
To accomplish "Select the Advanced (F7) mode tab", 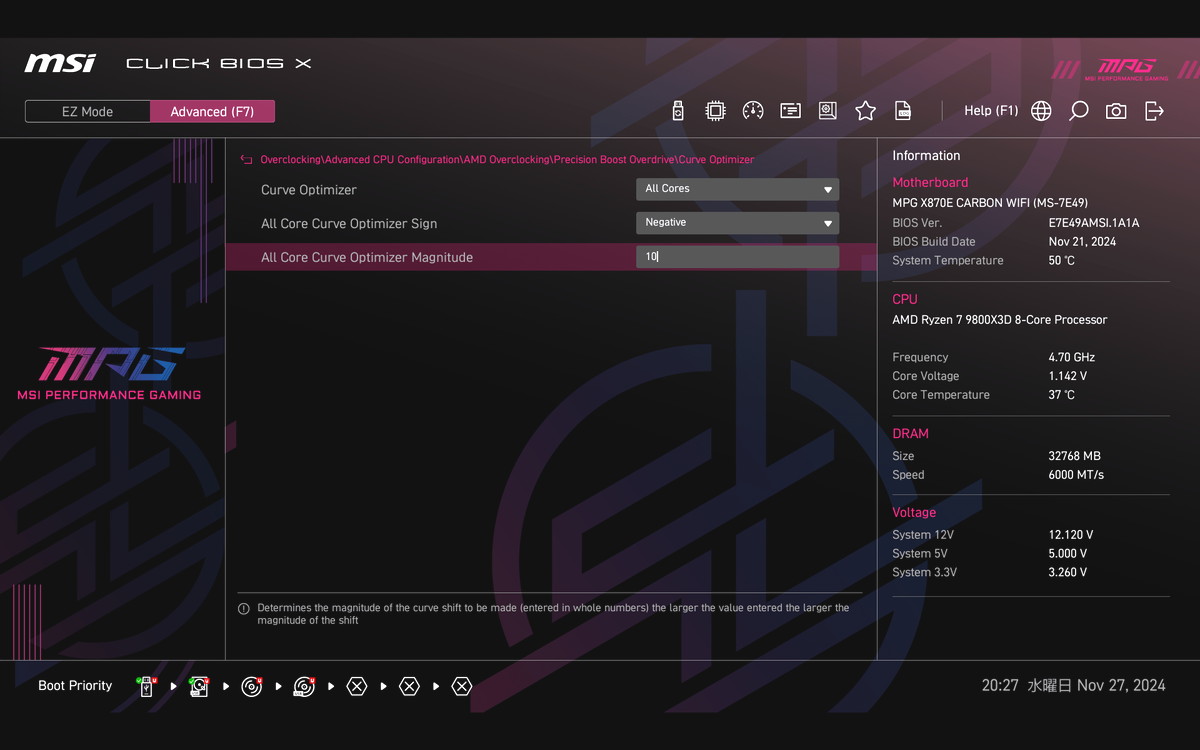I will [x=212, y=112].
